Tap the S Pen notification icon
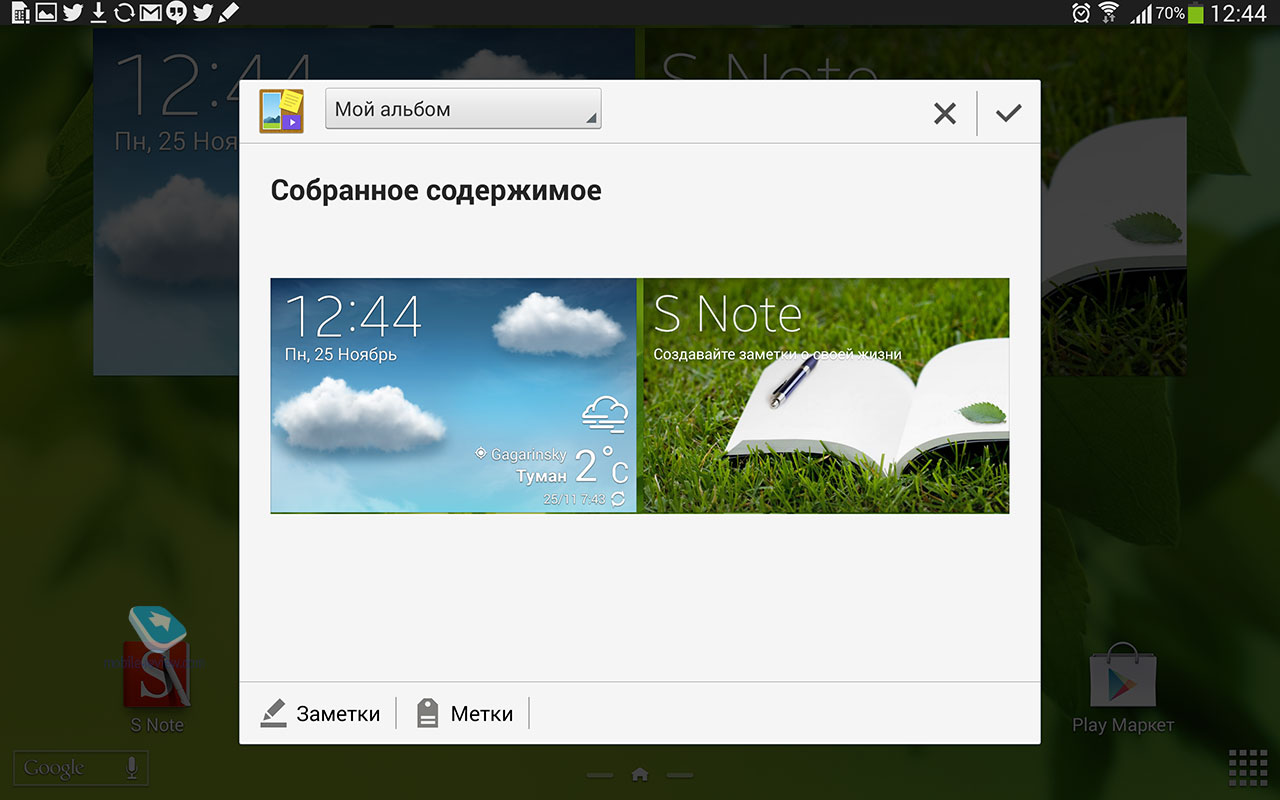Viewport: 1280px width, 800px height. pyautogui.click(x=229, y=13)
